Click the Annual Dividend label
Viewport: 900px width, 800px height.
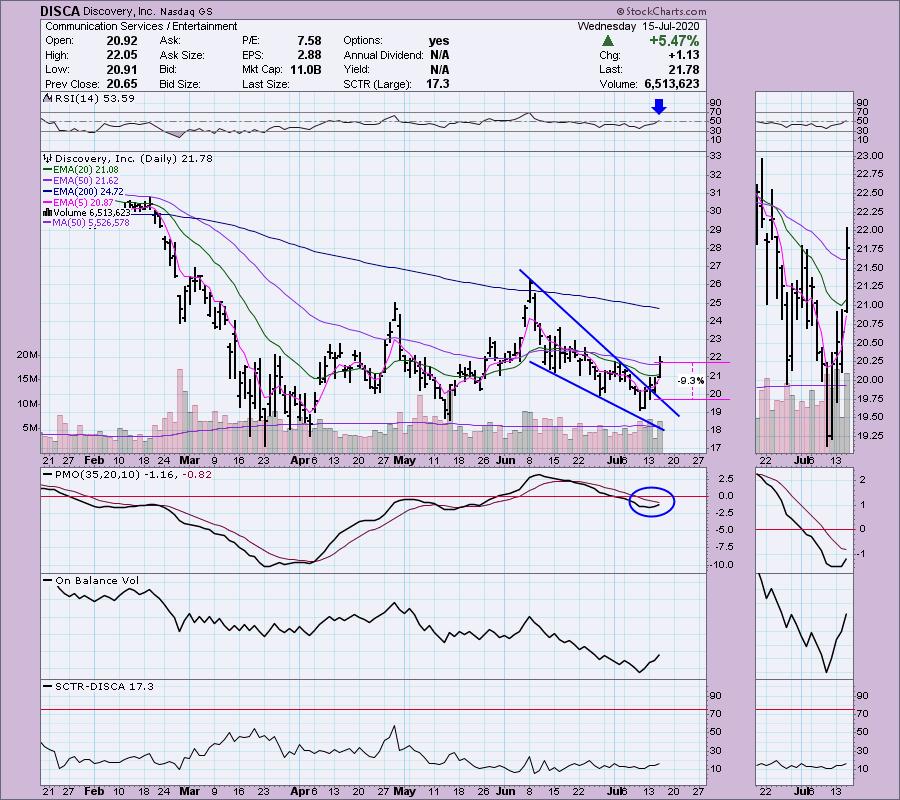coord(383,55)
